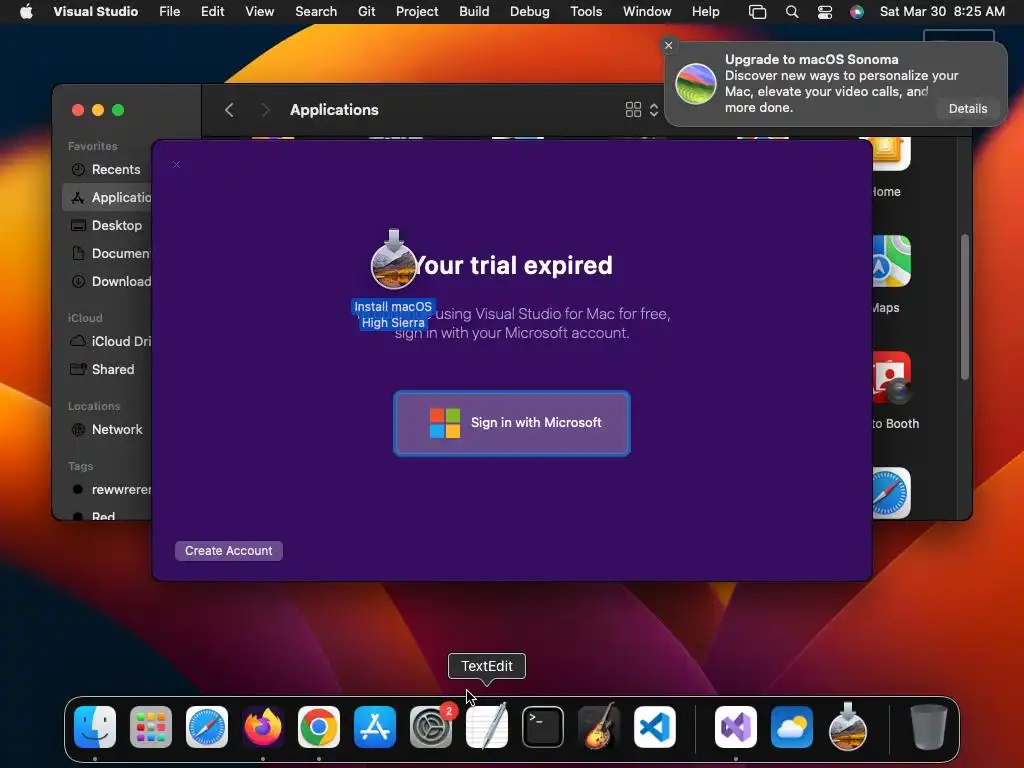Open Terminal from the Dock
The height and width of the screenshot is (768, 1024).
[543, 727]
